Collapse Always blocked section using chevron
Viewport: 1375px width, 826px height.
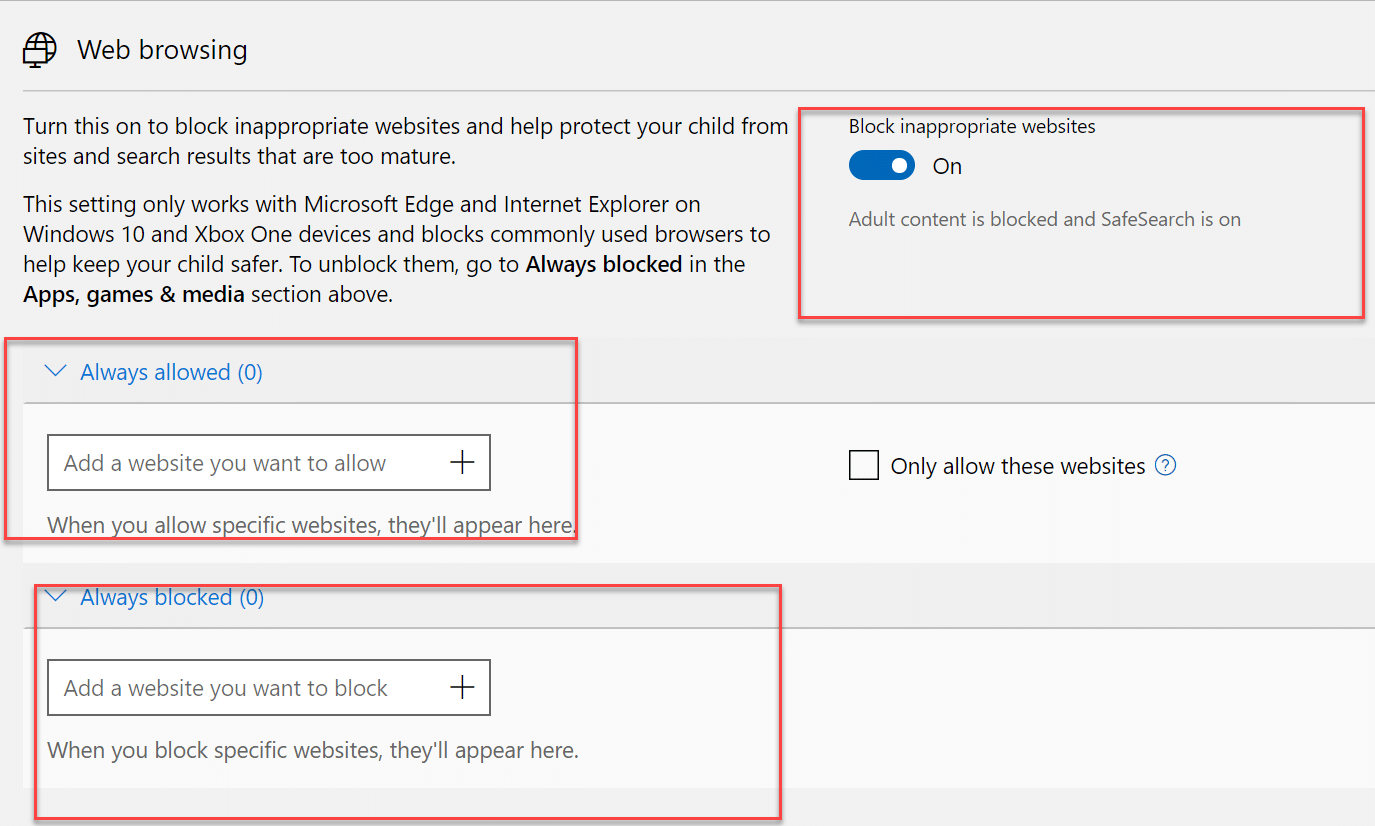point(57,596)
